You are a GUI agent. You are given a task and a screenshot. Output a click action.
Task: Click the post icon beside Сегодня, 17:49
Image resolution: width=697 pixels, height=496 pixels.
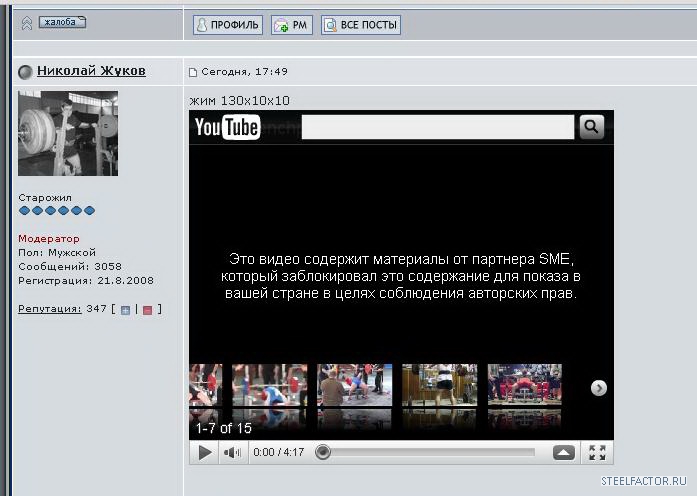click(x=193, y=72)
